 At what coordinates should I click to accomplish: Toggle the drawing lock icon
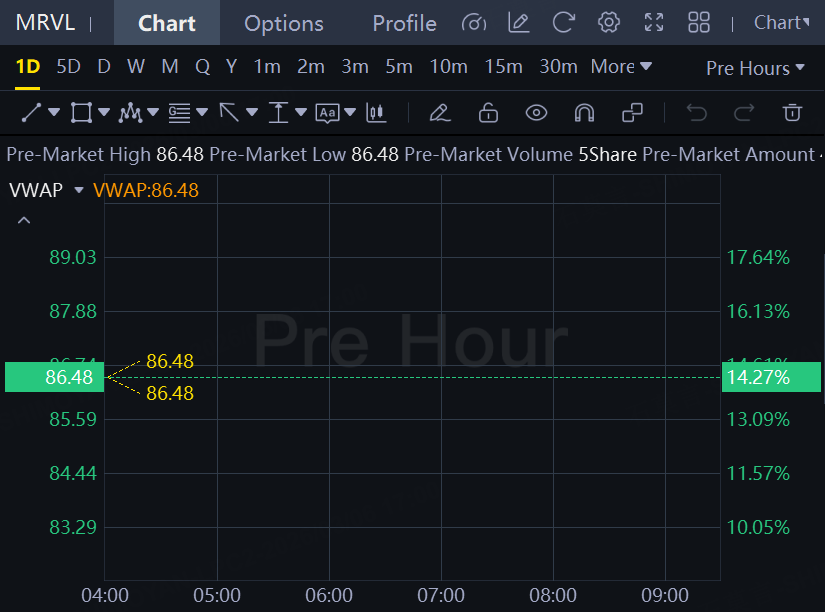pos(488,113)
